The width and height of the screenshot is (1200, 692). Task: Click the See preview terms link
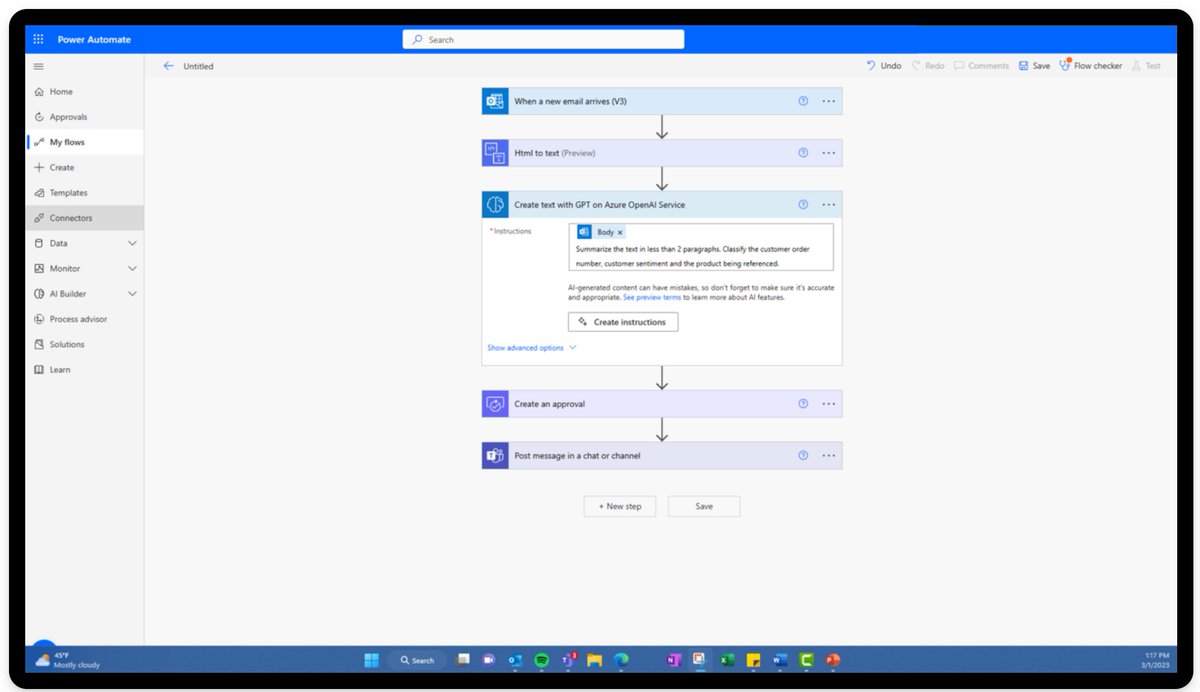pyautogui.click(x=651, y=297)
